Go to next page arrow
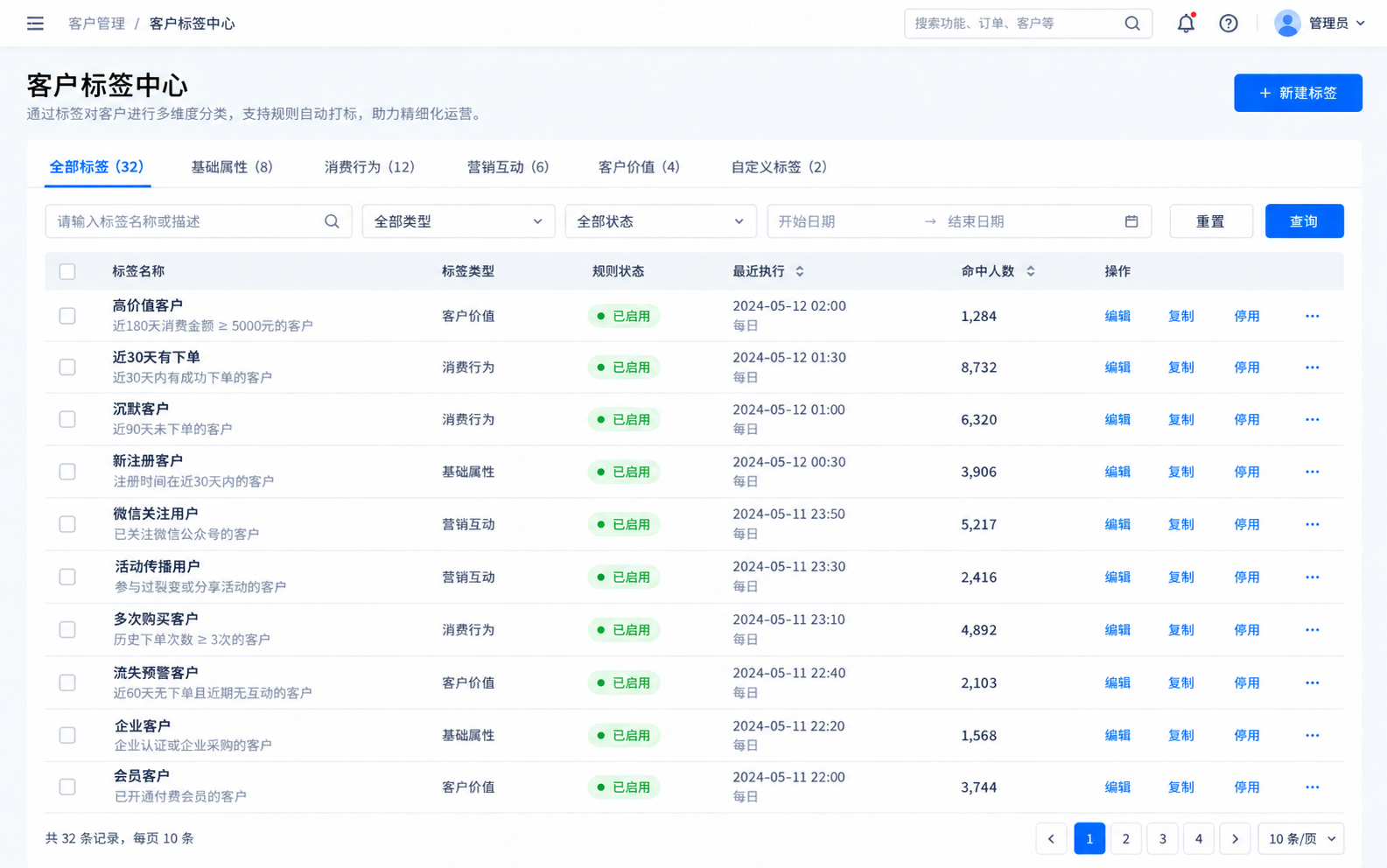This screenshot has height=868, width=1387. 1235,839
